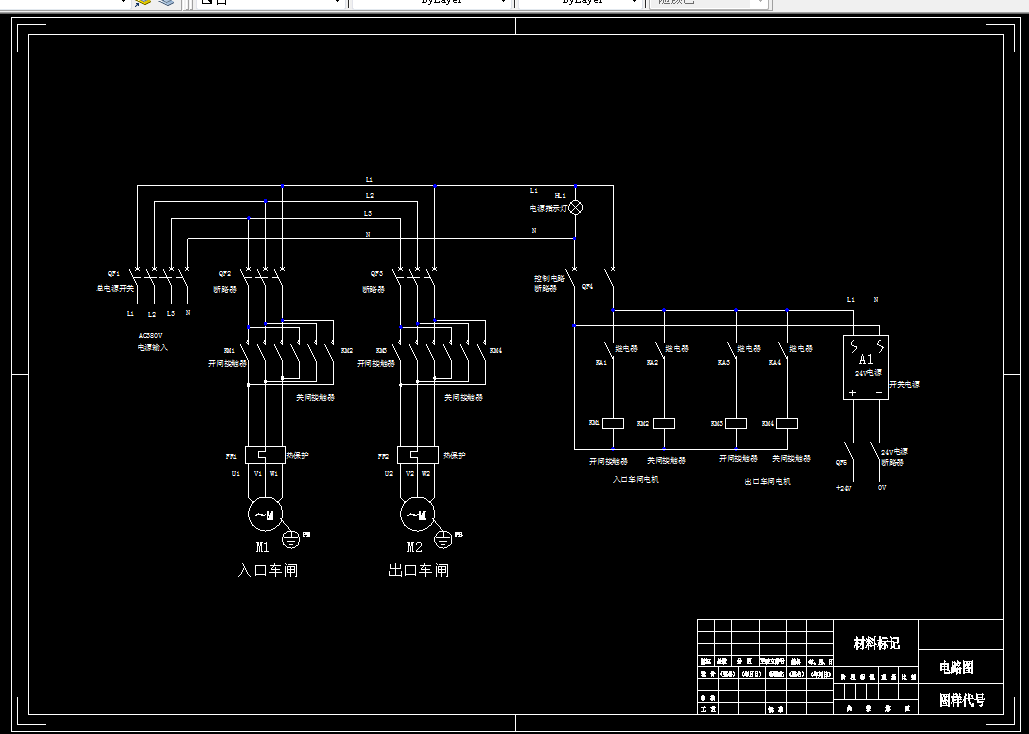This screenshot has height=734, width=1029.
Task: Pick the ground symbol beside motor M1
Action: click(x=291, y=540)
